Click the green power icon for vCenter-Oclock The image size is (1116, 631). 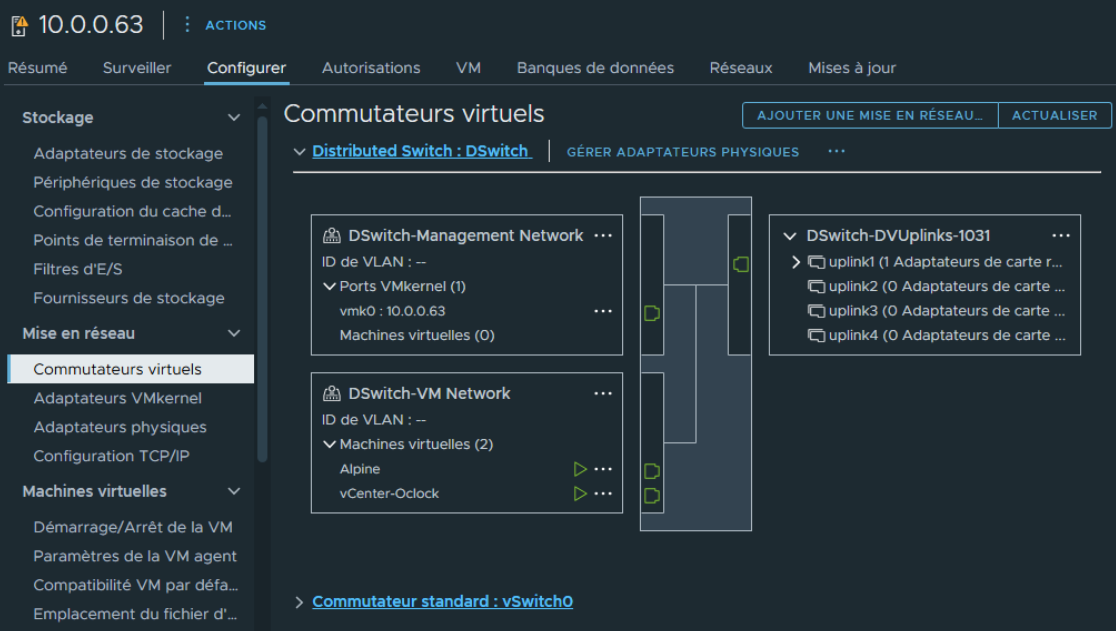coord(580,493)
